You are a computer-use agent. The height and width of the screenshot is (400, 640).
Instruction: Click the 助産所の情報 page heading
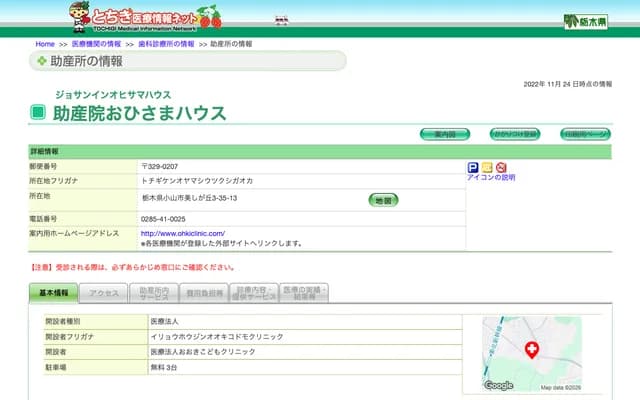pyautogui.click(x=87, y=61)
